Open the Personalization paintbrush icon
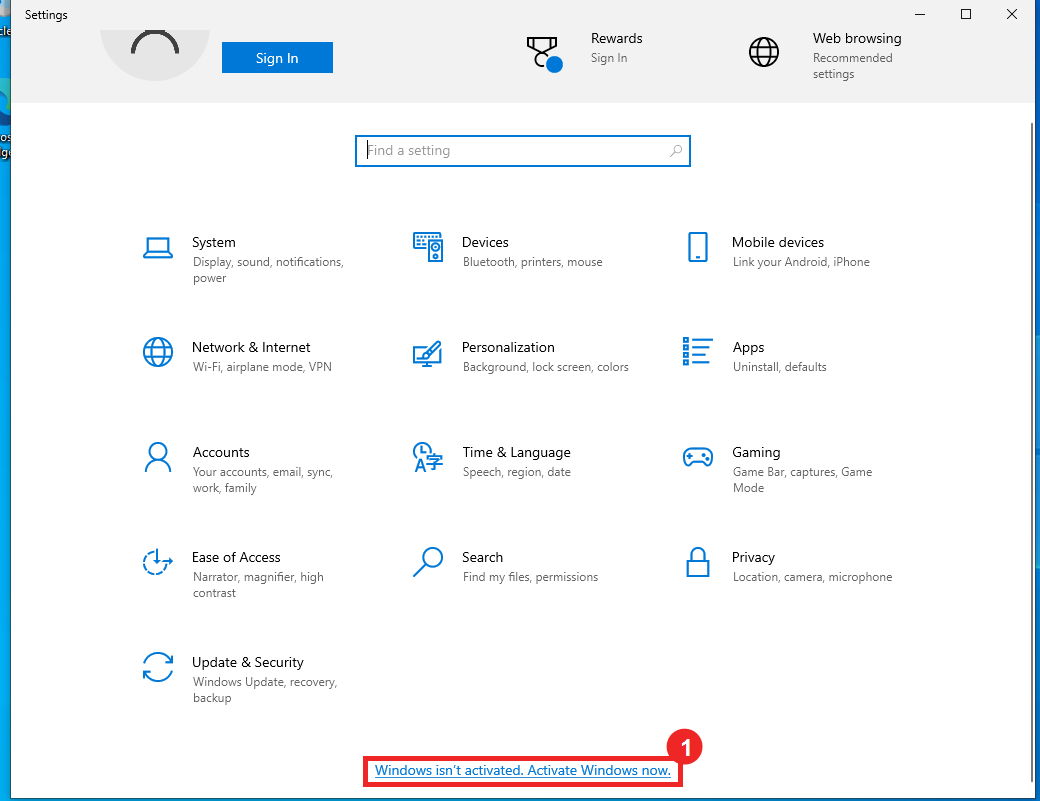The height and width of the screenshot is (801, 1040). tap(428, 353)
